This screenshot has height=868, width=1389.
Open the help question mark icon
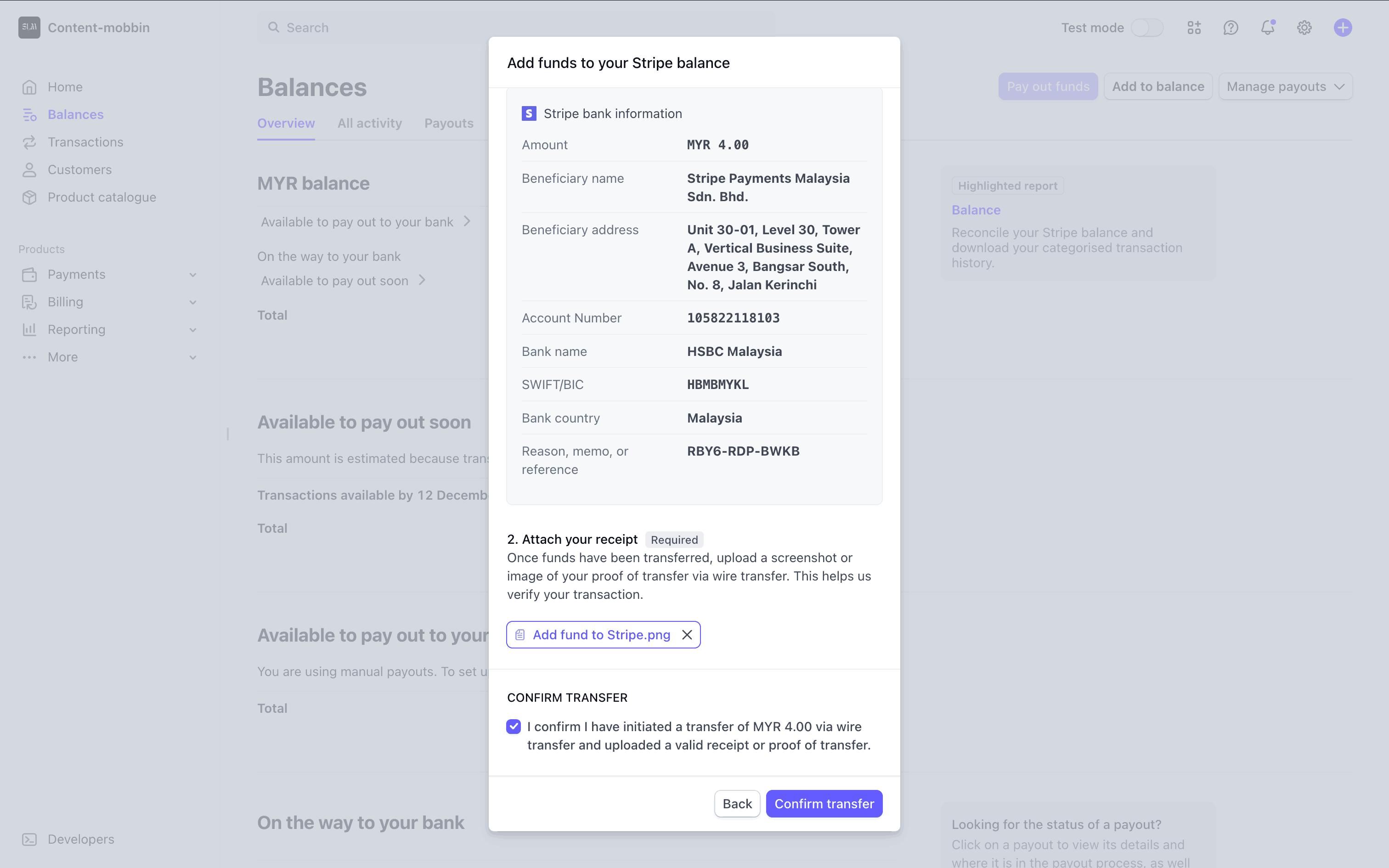1231,28
